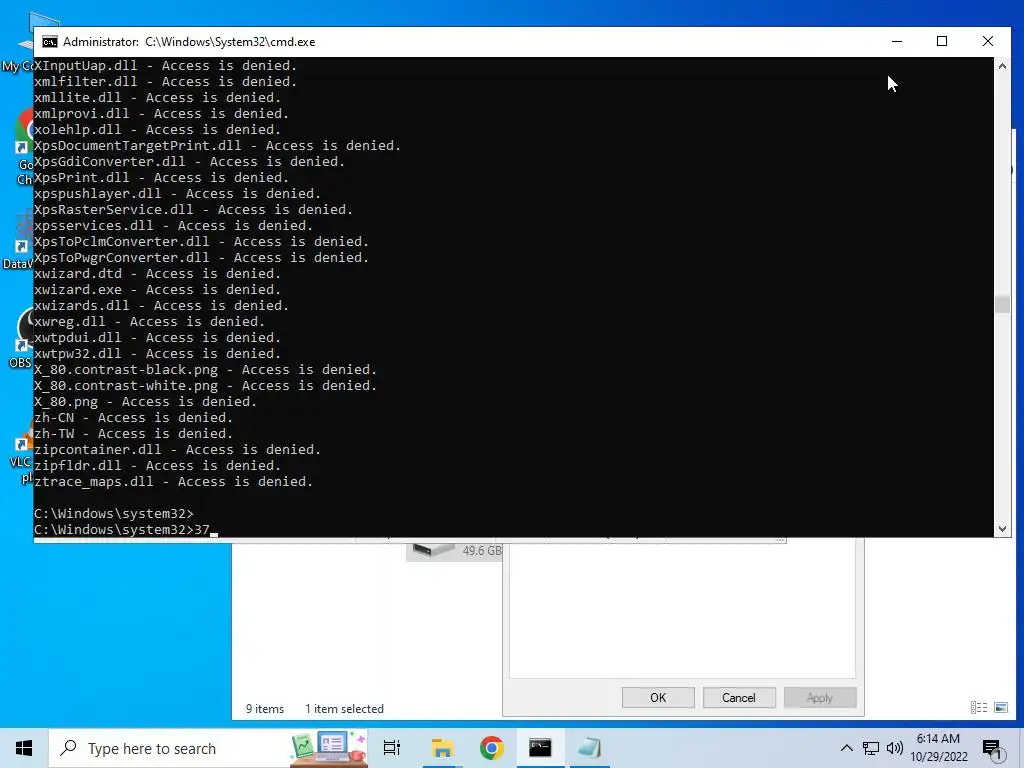Click Cancel in the dialog behind cmd
Viewport: 1024px width, 768px height.
click(x=739, y=697)
